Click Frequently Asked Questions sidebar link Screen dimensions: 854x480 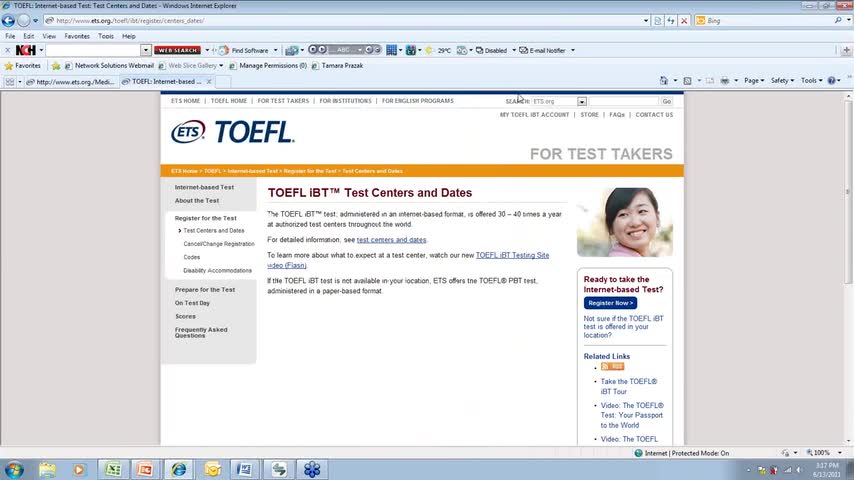pos(201,333)
